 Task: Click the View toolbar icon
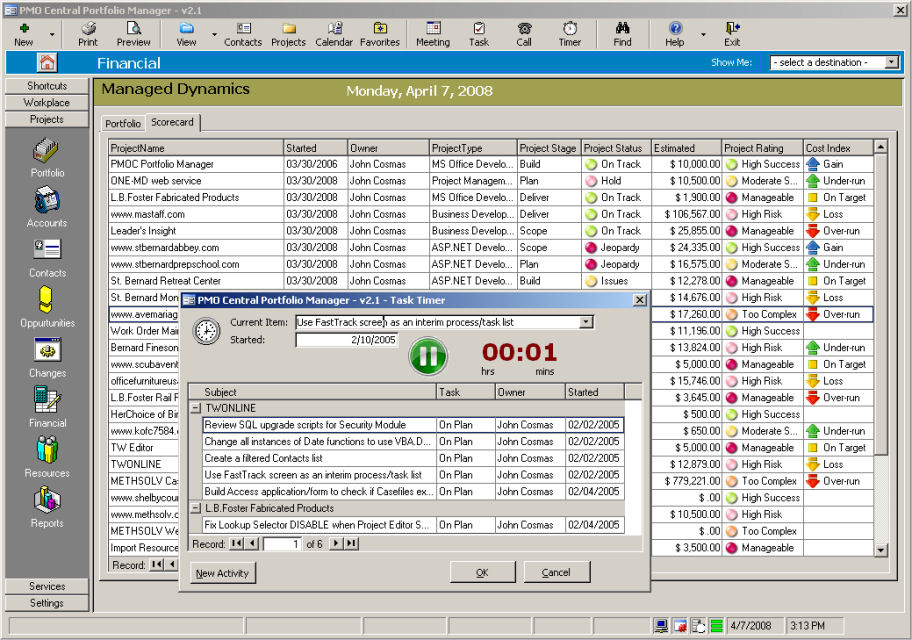tap(186, 34)
